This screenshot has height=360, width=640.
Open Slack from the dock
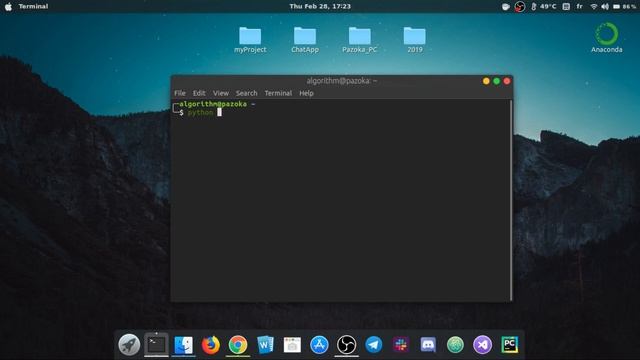pos(401,345)
